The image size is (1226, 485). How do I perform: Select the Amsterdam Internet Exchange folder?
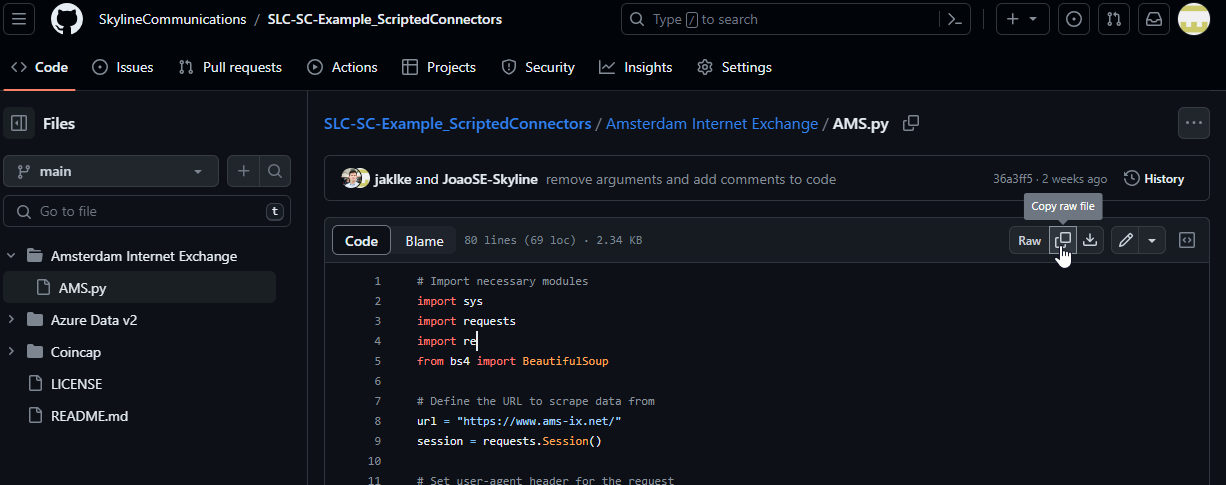(x=144, y=256)
